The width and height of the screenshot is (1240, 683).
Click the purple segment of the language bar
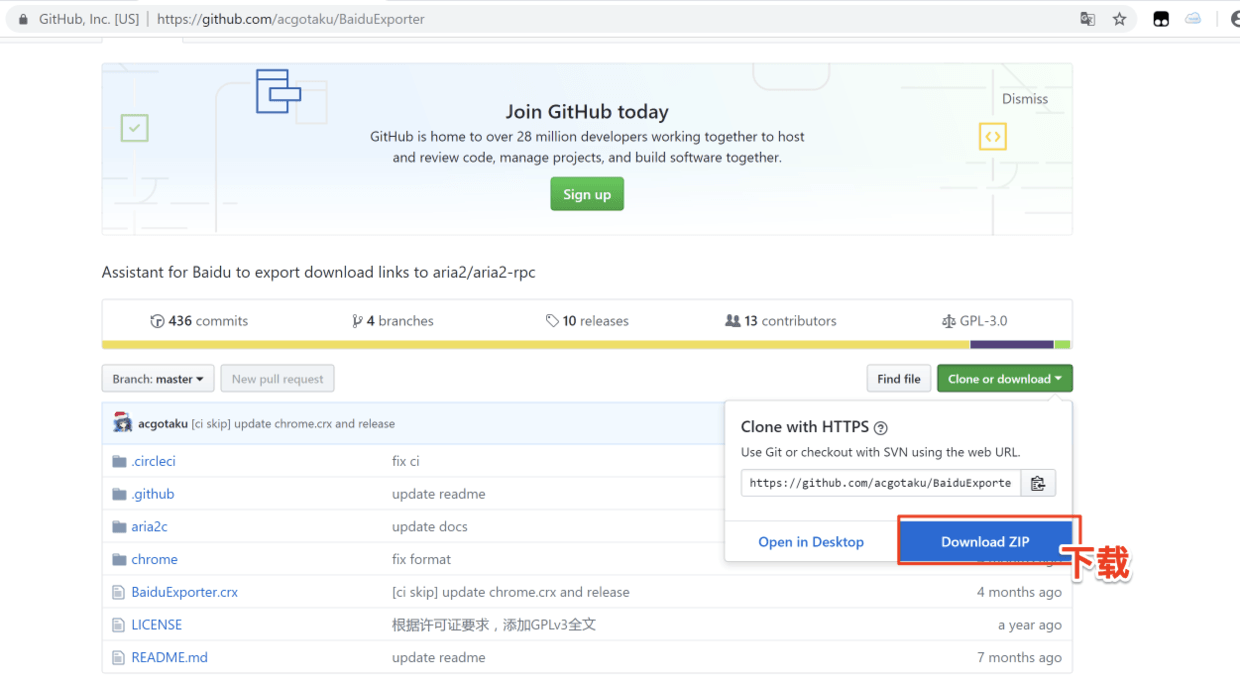1012,345
